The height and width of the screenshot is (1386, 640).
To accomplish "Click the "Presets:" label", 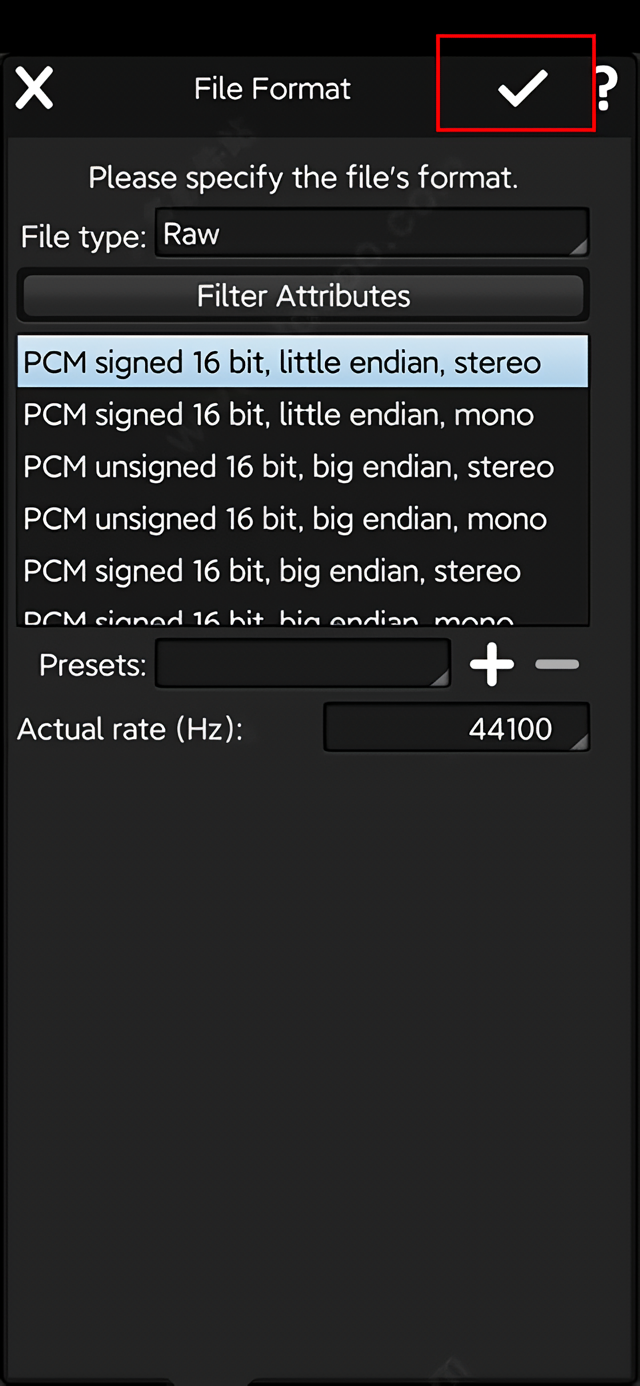I will pyautogui.click(x=92, y=665).
